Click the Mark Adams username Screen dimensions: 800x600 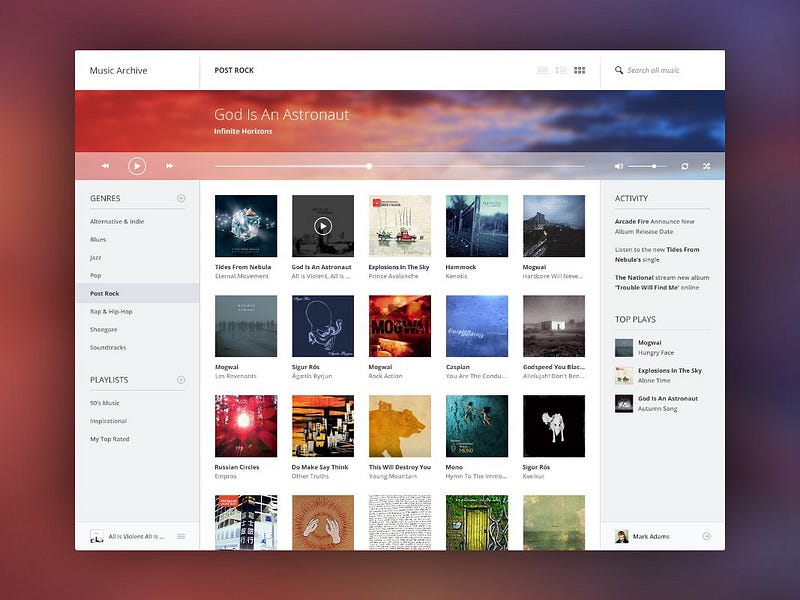(x=651, y=537)
